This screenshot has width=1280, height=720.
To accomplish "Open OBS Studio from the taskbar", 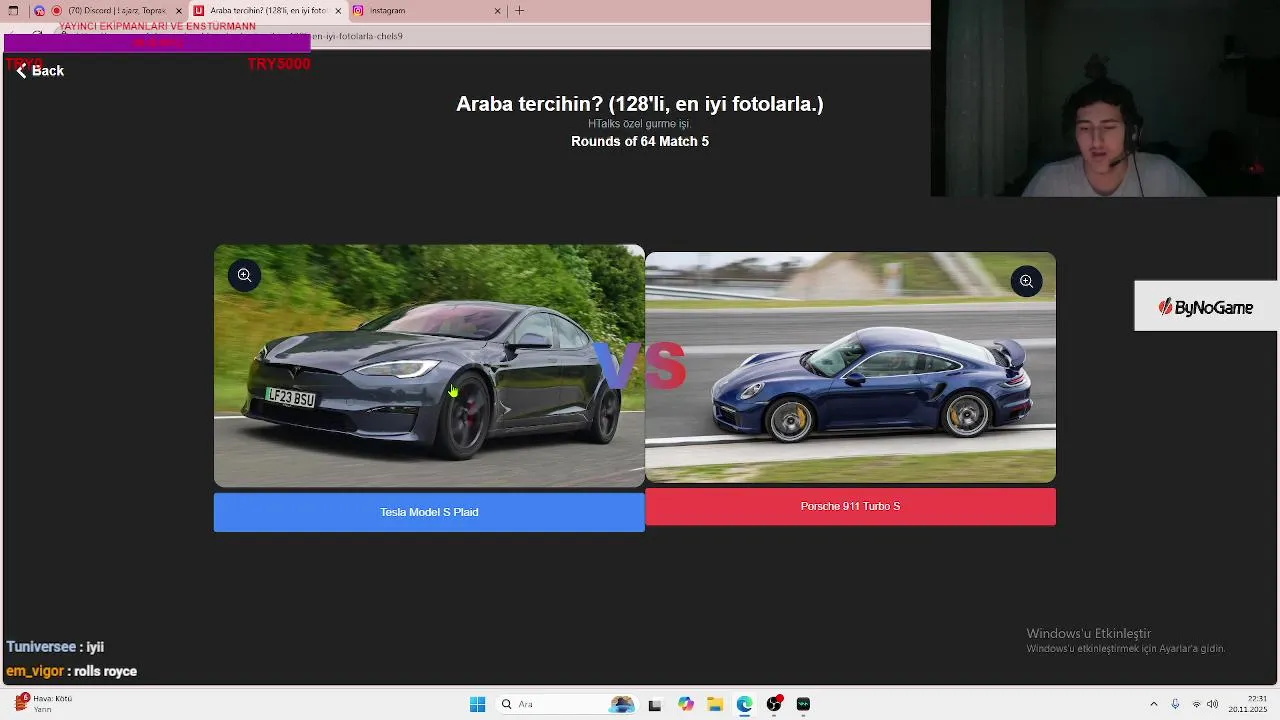I will point(774,704).
